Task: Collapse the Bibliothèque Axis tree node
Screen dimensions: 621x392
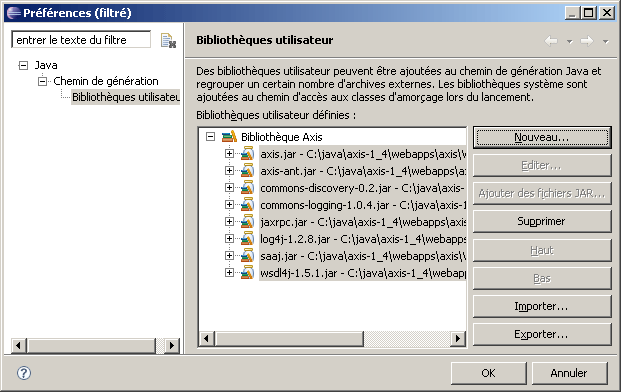Action: (210, 137)
